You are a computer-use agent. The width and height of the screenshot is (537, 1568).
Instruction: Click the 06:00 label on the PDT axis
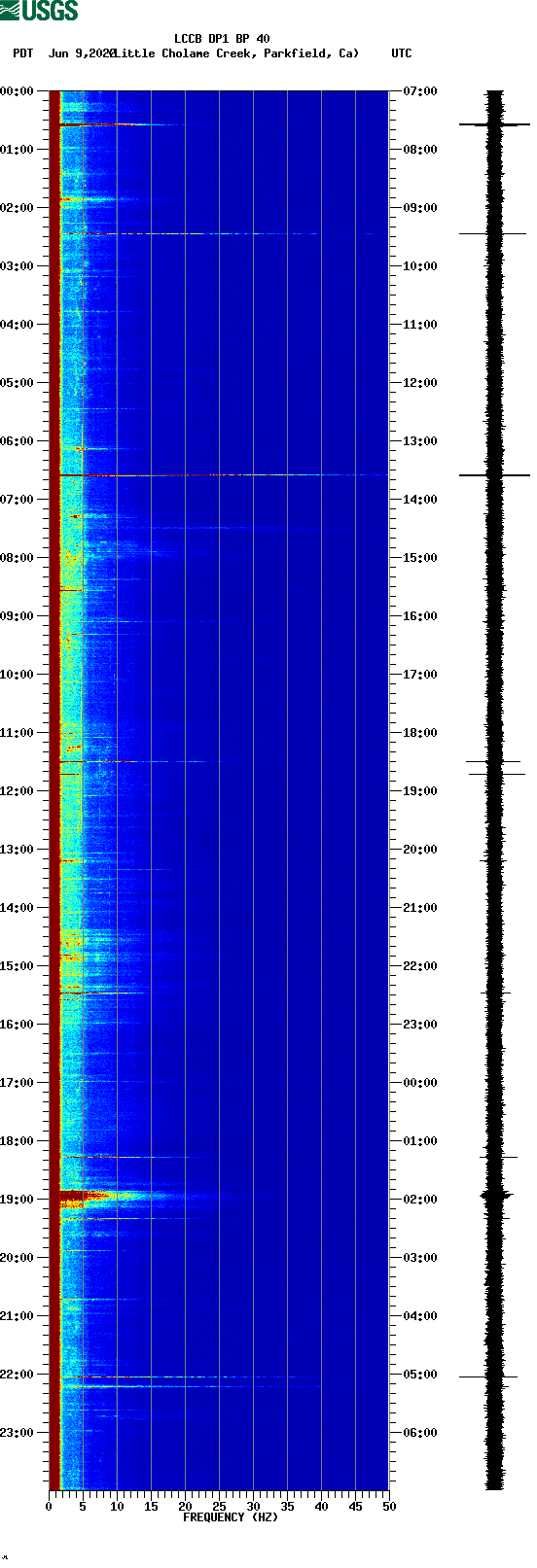coord(18,441)
